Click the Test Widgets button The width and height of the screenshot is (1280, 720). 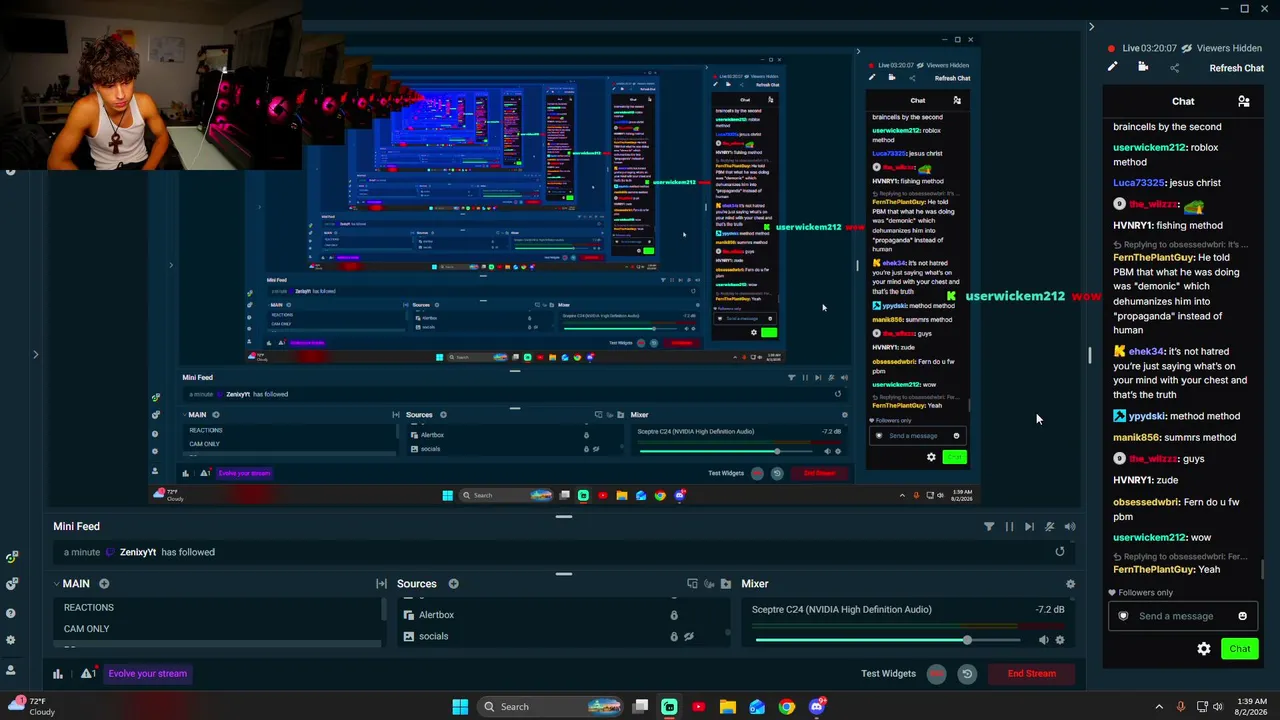[888, 674]
